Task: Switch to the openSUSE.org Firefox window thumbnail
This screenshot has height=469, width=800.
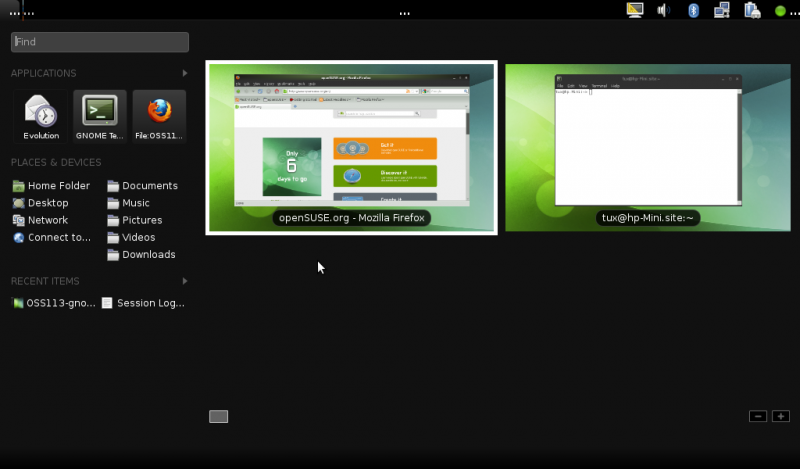Action: click(351, 147)
